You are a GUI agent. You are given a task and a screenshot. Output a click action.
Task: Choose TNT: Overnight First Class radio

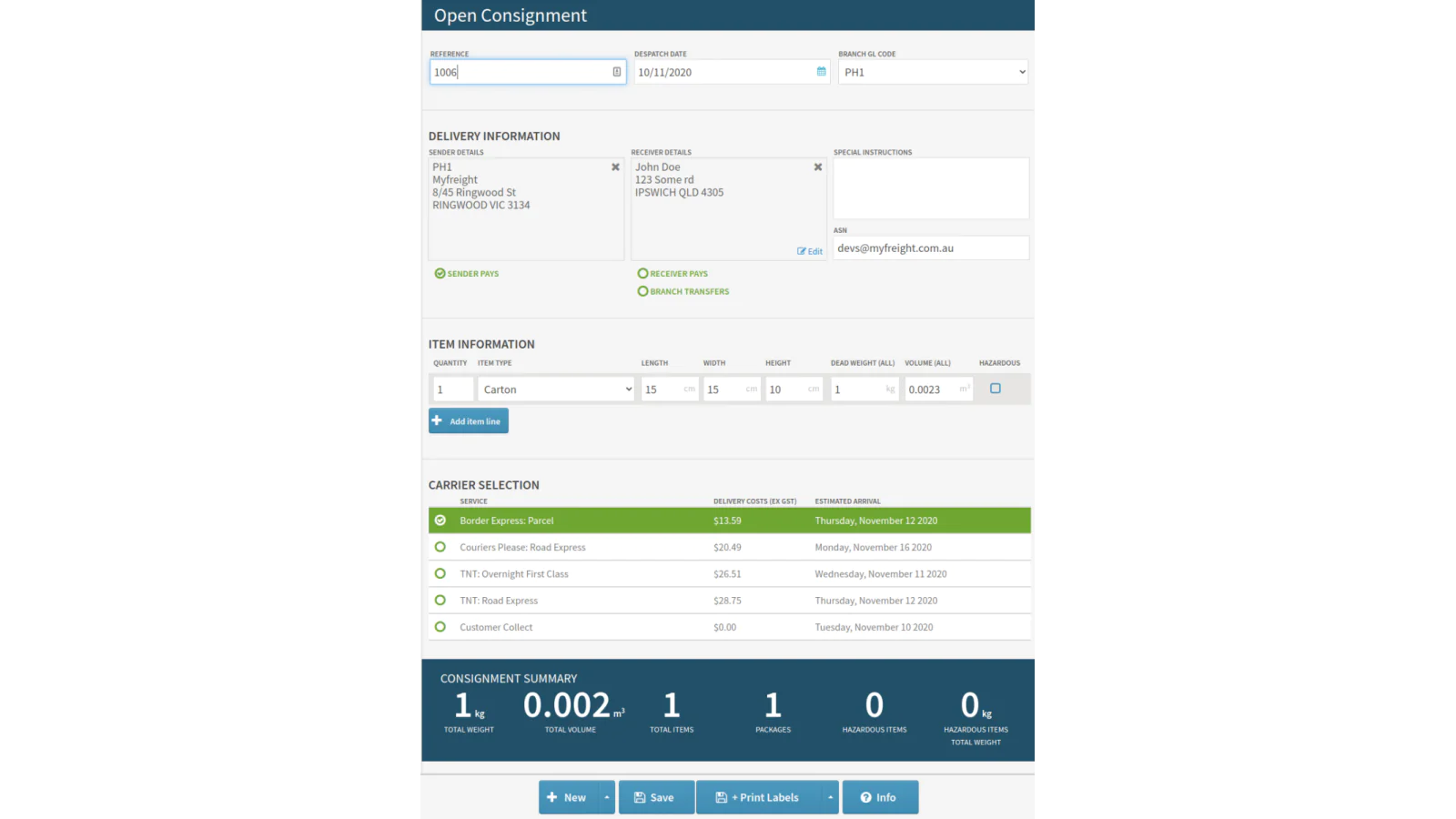440,573
